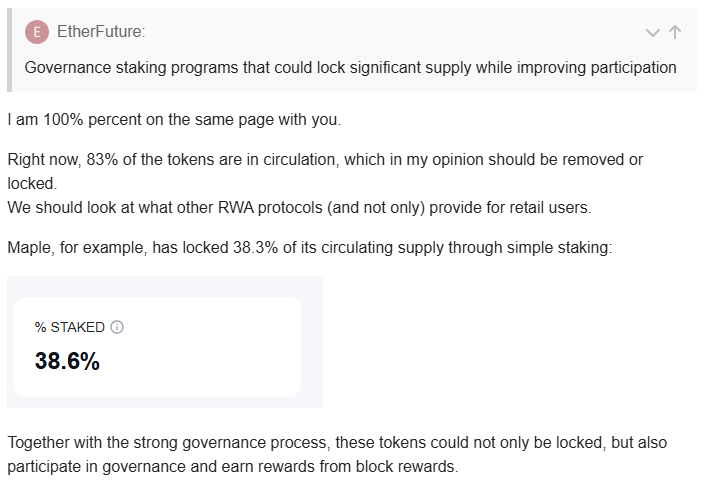Click the "Right now, 83% of the tokens" line
Image resolution: width=722 pixels, height=486 pixels.
tap(324, 159)
